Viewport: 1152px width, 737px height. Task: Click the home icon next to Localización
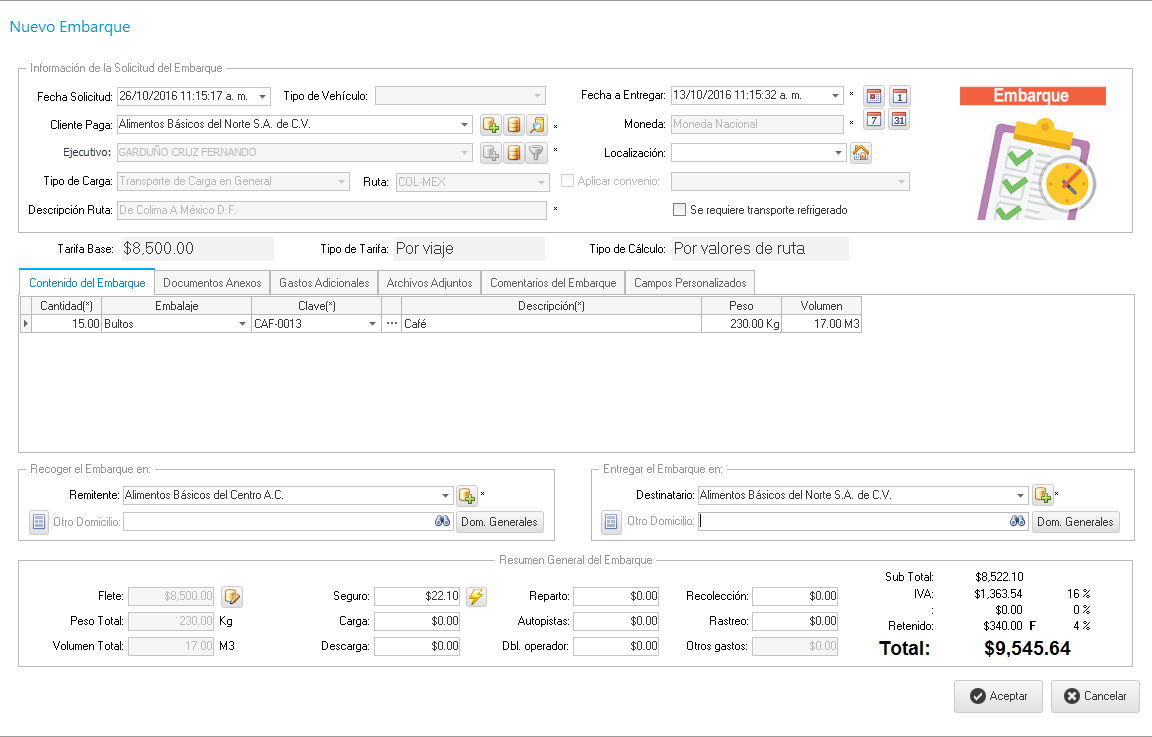pos(860,153)
